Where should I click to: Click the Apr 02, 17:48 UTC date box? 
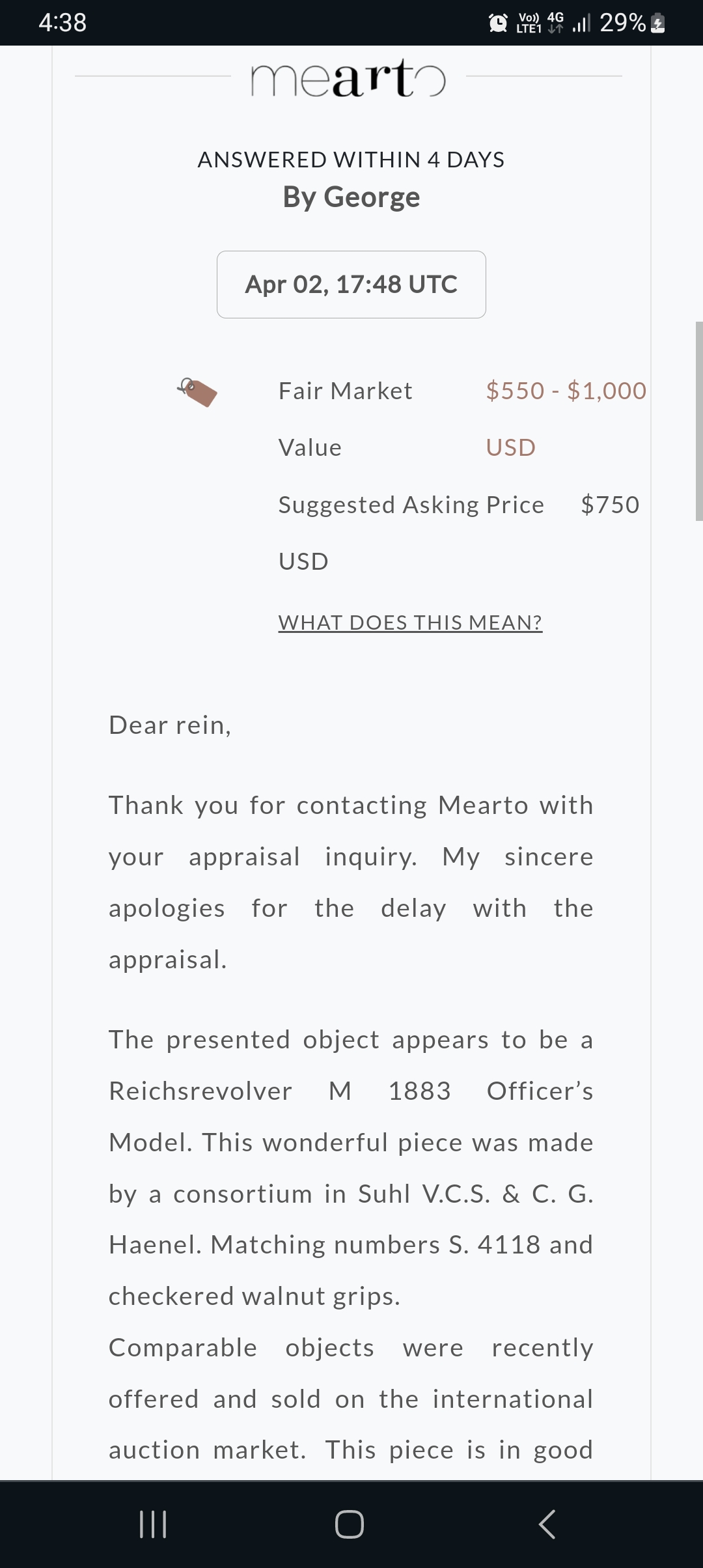pos(351,285)
